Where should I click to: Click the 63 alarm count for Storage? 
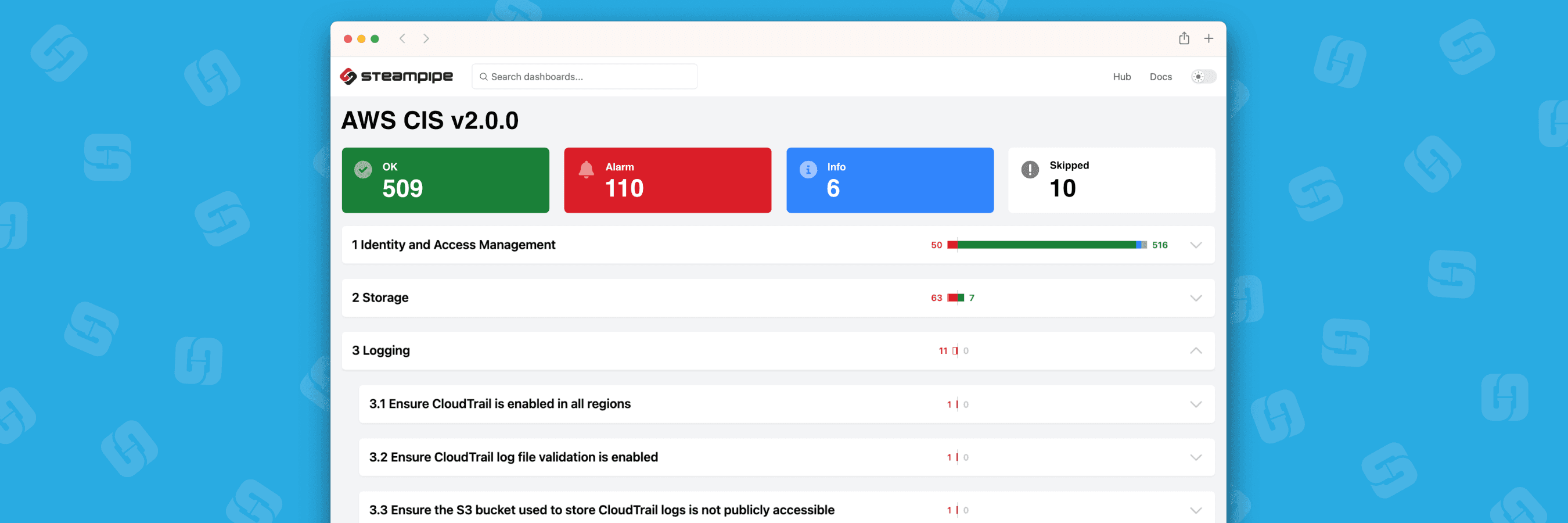click(936, 298)
